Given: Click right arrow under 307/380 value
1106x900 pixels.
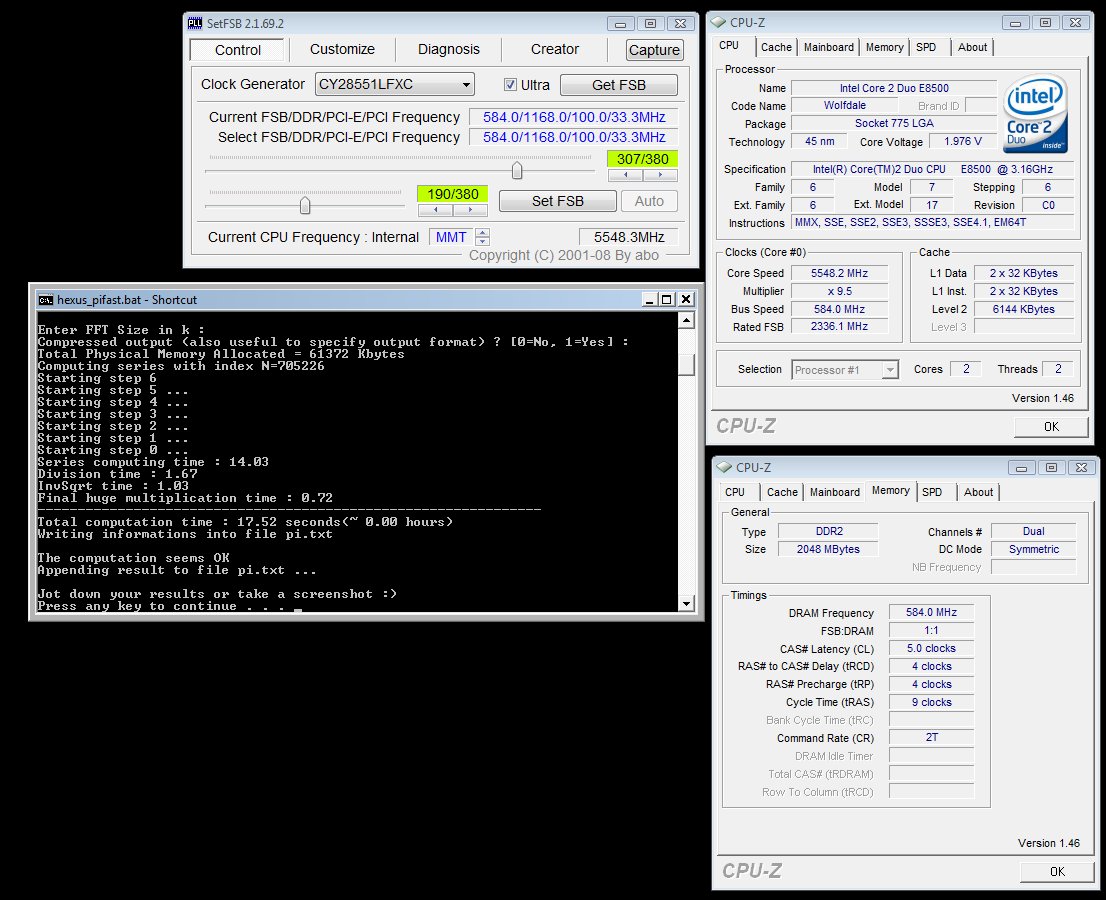Looking at the screenshot, I should [x=660, y=175].
